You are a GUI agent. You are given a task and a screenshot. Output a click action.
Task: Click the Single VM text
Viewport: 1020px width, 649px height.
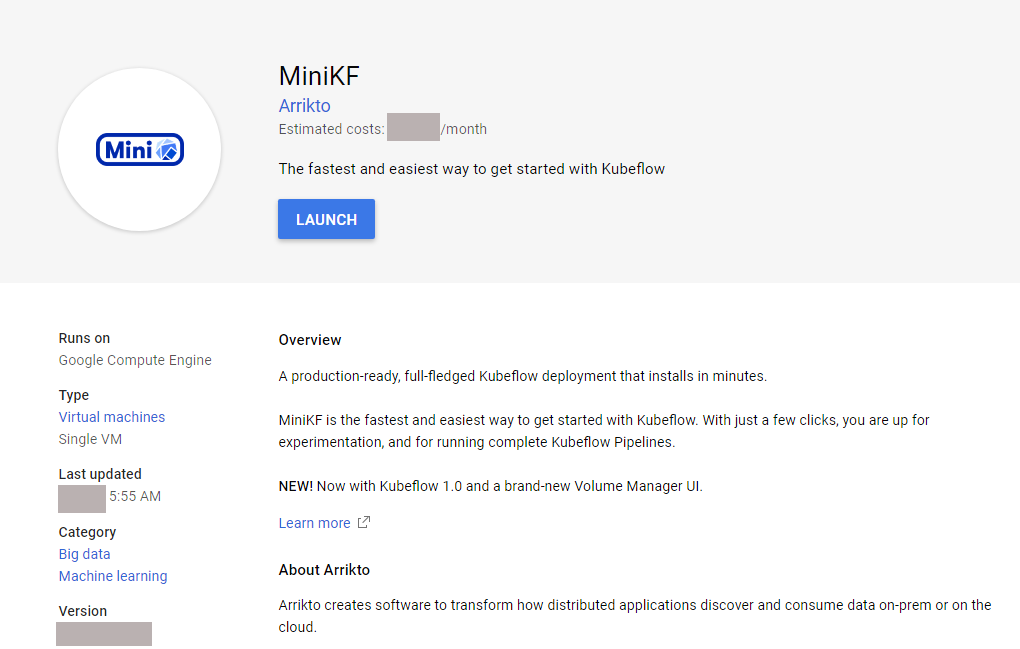click(90, 439)
